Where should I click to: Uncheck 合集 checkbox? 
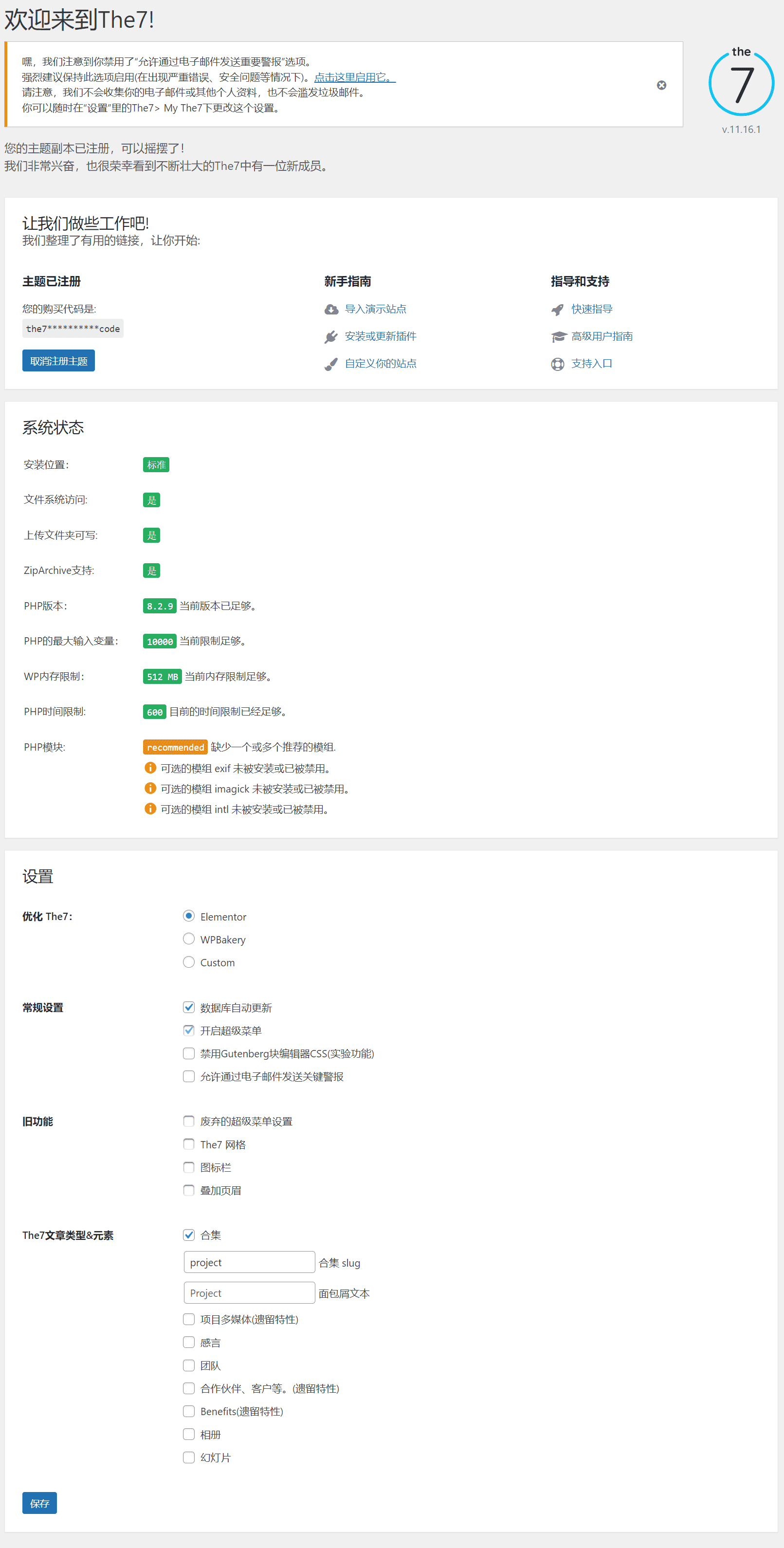point(189,1235)
